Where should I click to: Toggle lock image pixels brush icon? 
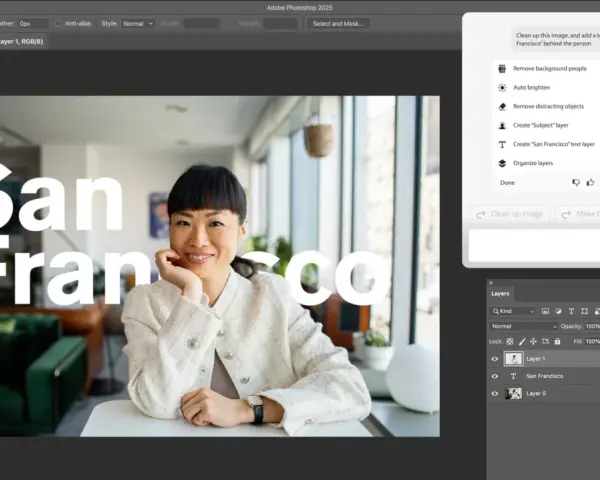(x=522, y=341)
